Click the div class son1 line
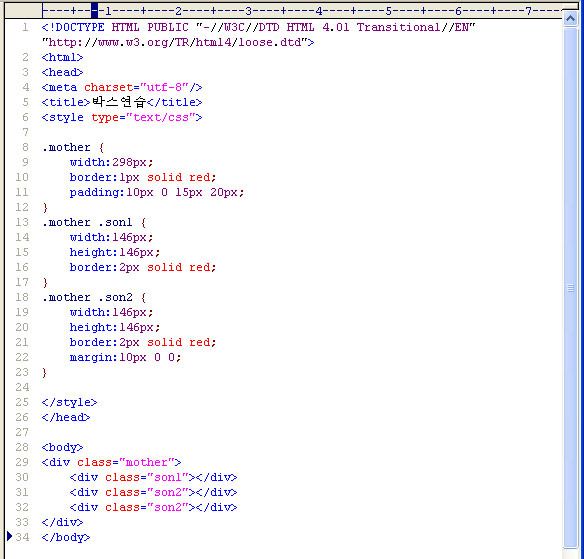 153,477
